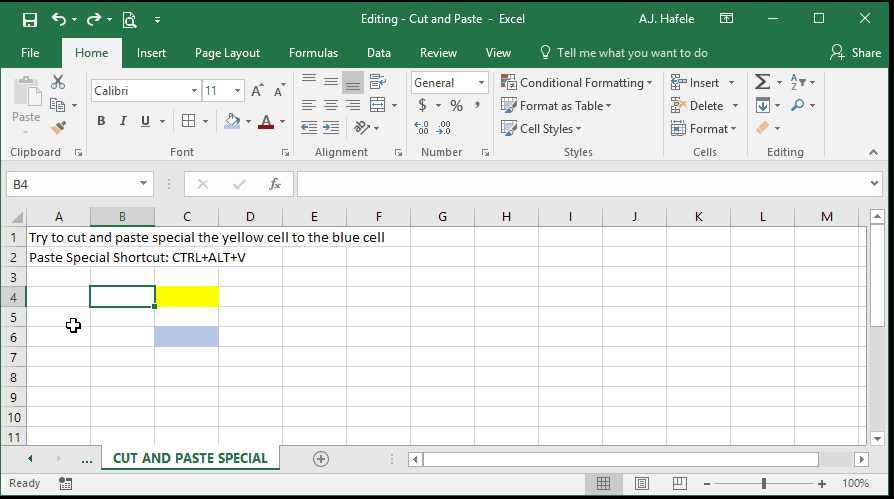This screenshot has width=894, height=499.
Task: Open the Page Layout tab
Action: pos(227,53)
